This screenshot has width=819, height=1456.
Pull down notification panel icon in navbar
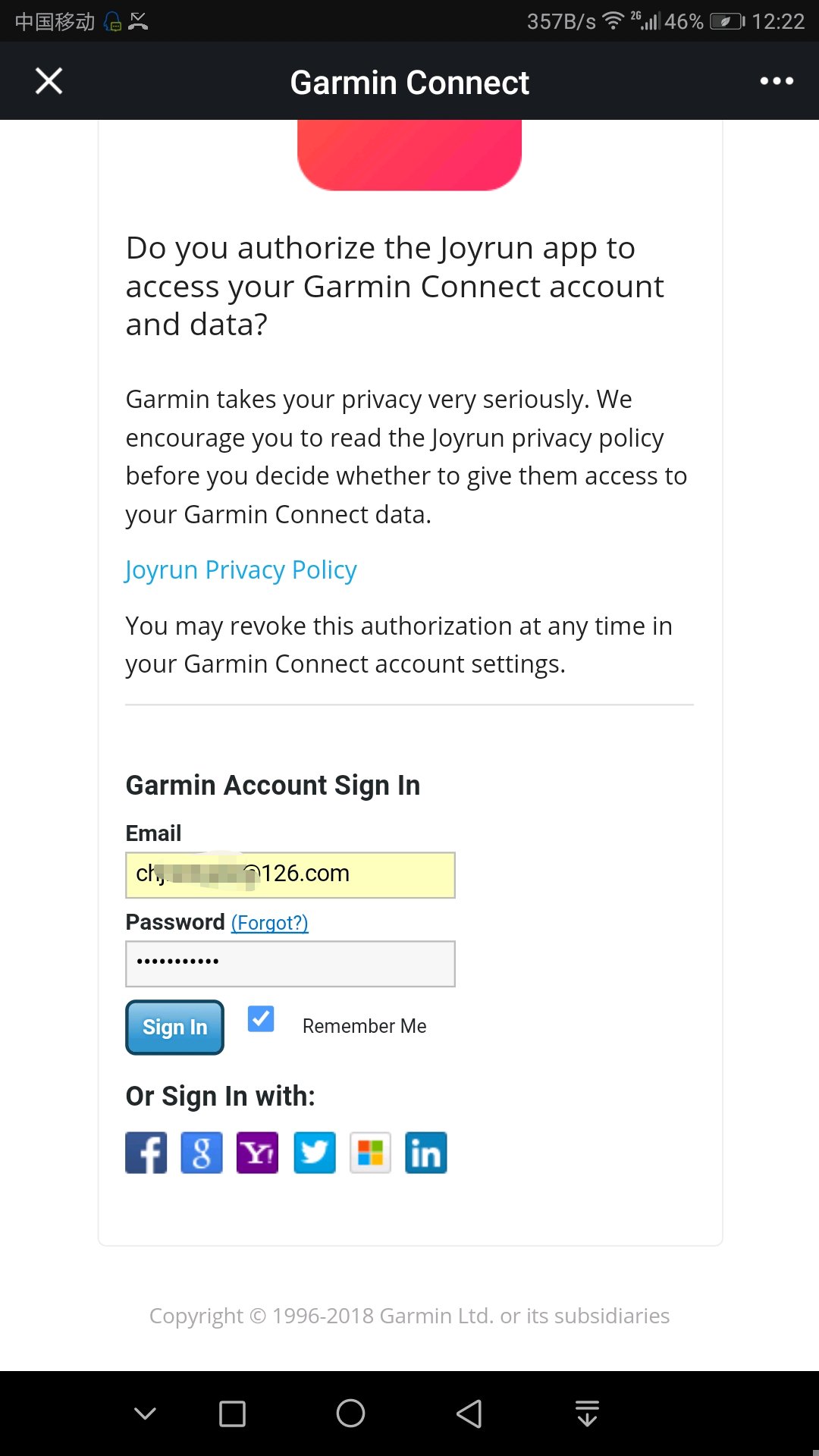pos(587,1414)
